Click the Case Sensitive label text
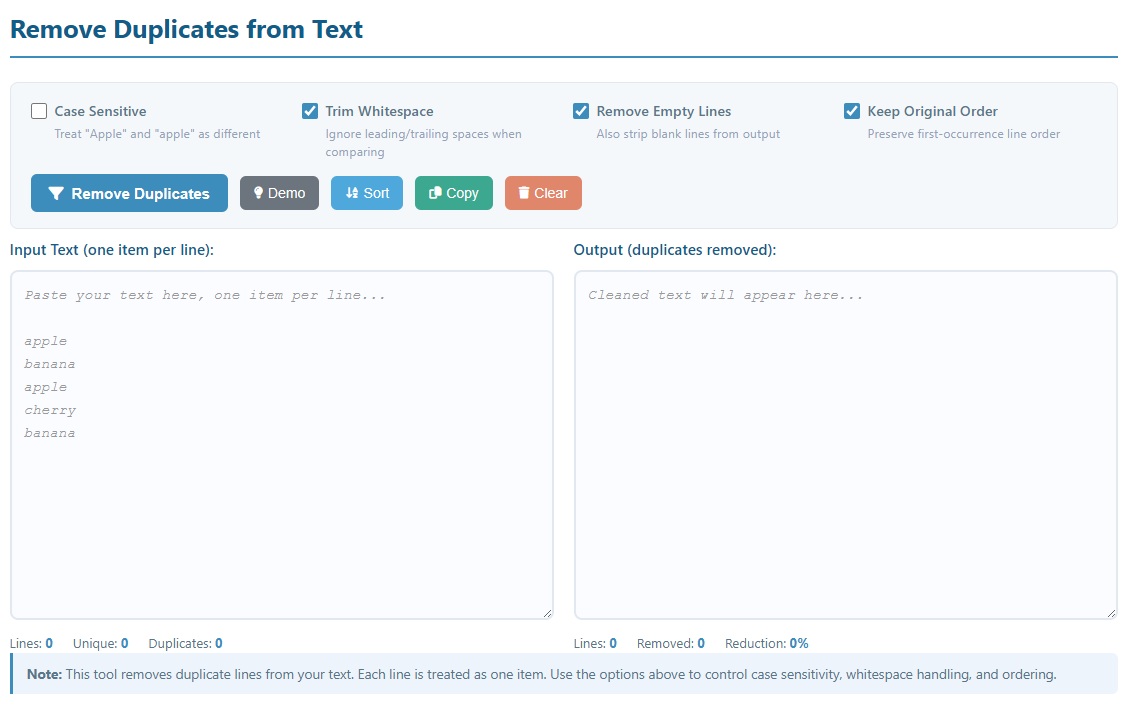1128x707 pixels. tap(100, 111)
